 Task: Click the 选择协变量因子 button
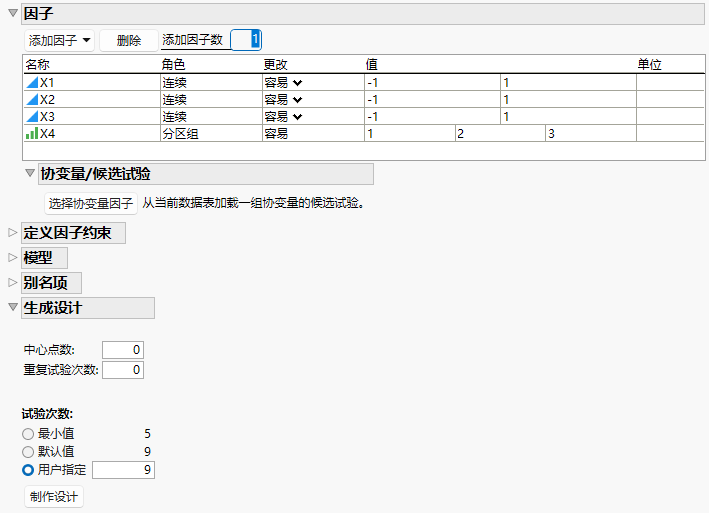tap(91, 203)
